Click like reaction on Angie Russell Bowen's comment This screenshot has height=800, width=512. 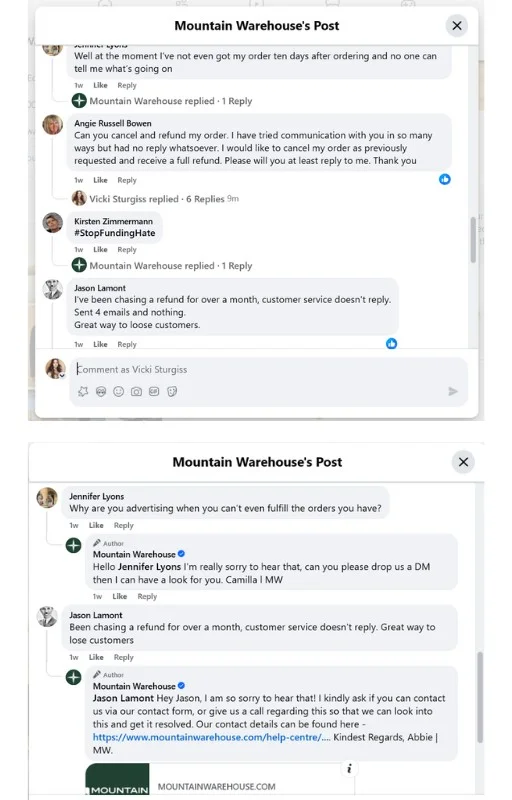pos(445,179)
